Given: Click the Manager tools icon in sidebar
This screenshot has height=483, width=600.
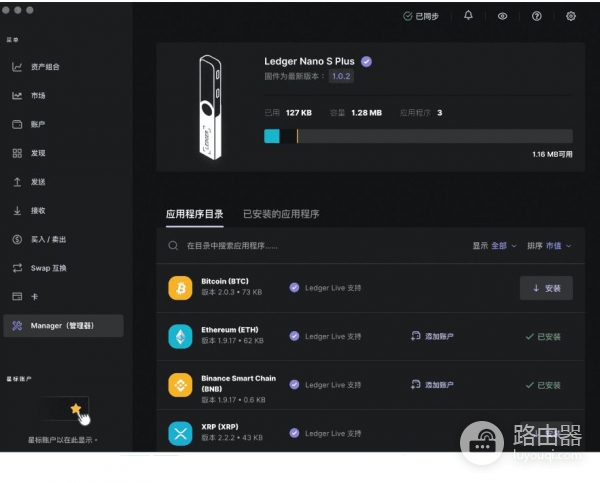Looking at the screenshot, I should click(17, 326).
